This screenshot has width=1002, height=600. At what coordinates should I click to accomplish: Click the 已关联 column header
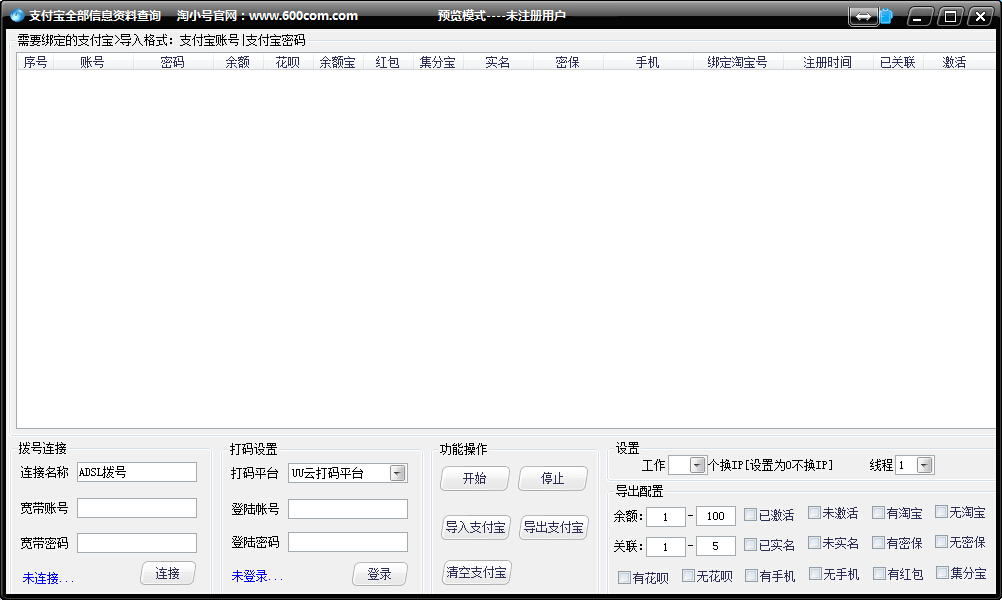[x=898, y=62]
